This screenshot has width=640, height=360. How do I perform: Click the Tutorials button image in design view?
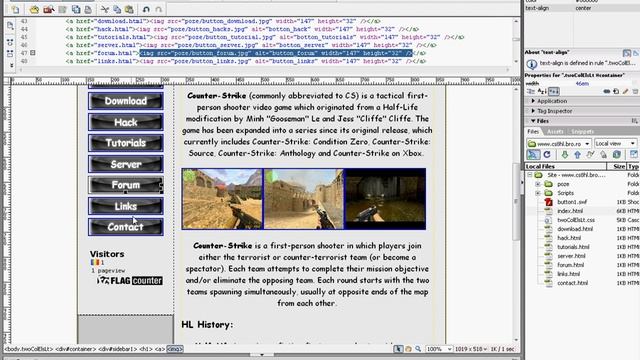(126, 143)
